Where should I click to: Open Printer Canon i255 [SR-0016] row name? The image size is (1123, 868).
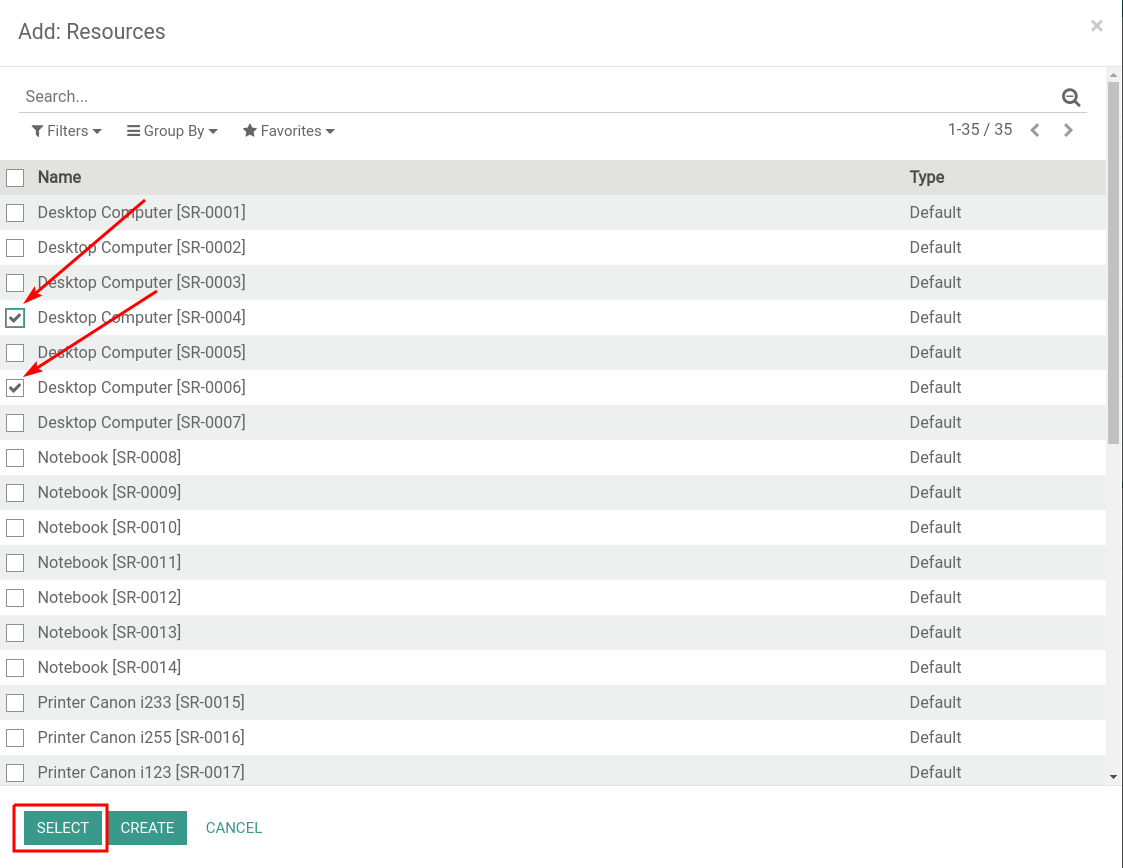[140, 738]
